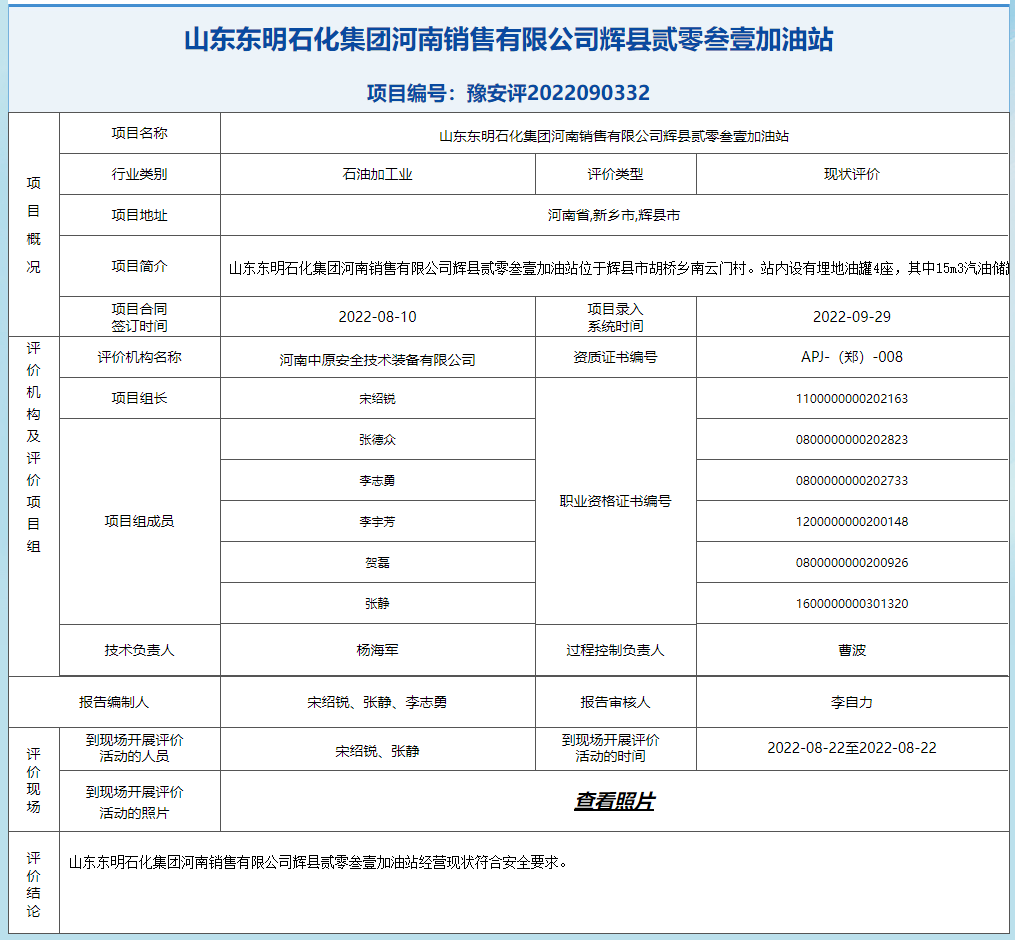This screenshot has width=1015, height=940.
Task: Select system entry date 2022-09-29
Action: 852,317
